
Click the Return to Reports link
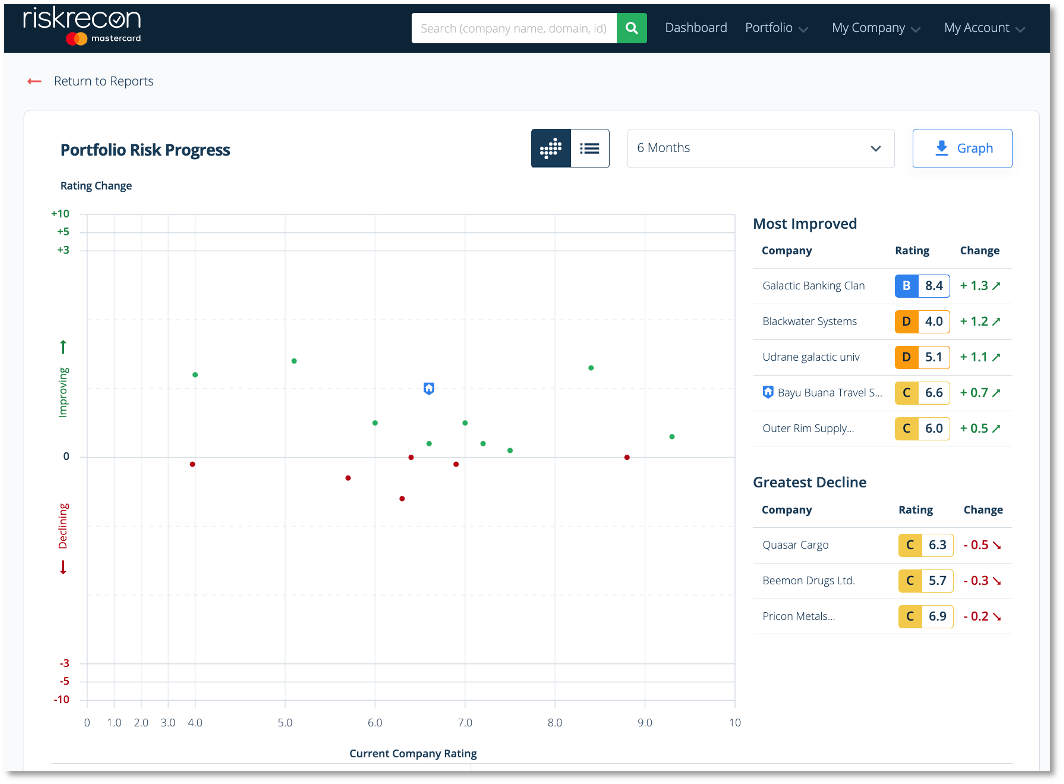[103, 81]
